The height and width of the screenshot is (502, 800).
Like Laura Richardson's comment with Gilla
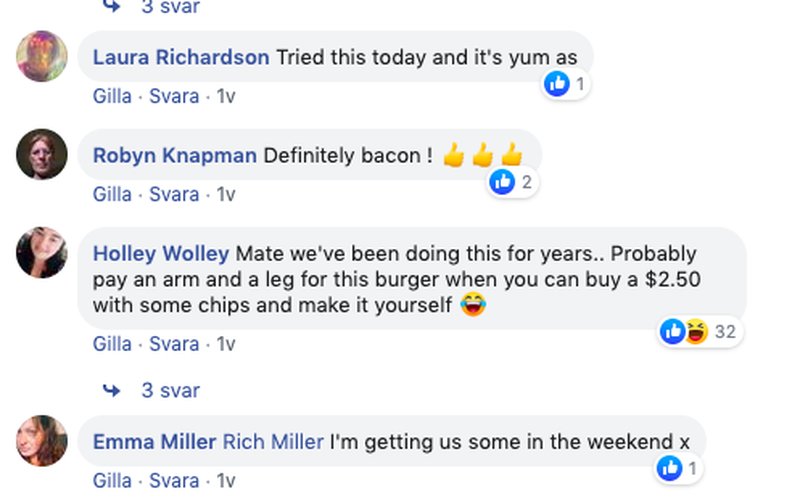pyautogui.click(x=112, y=97)
